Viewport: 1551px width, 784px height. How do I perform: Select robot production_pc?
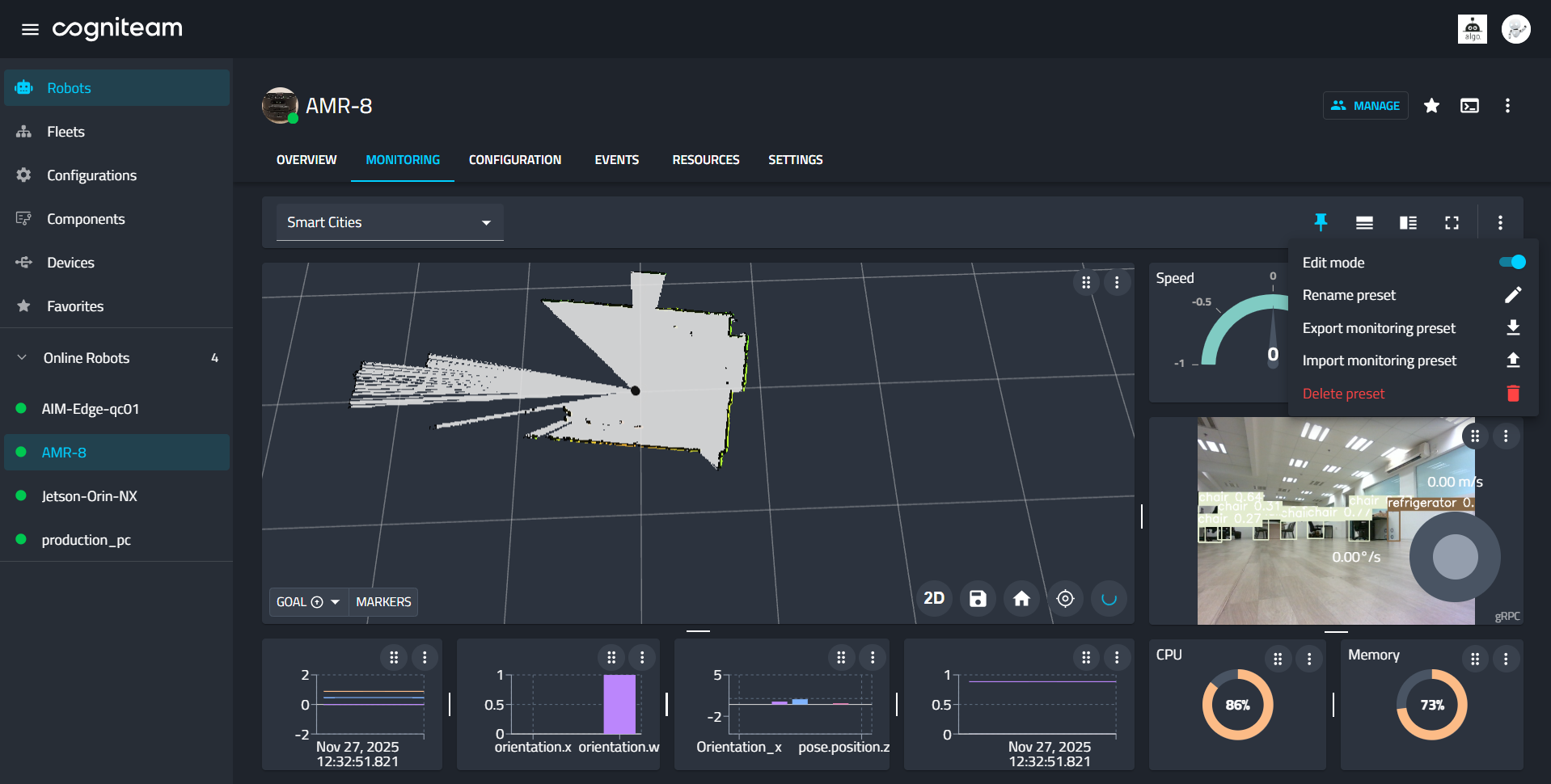click(x=116, y=540)
